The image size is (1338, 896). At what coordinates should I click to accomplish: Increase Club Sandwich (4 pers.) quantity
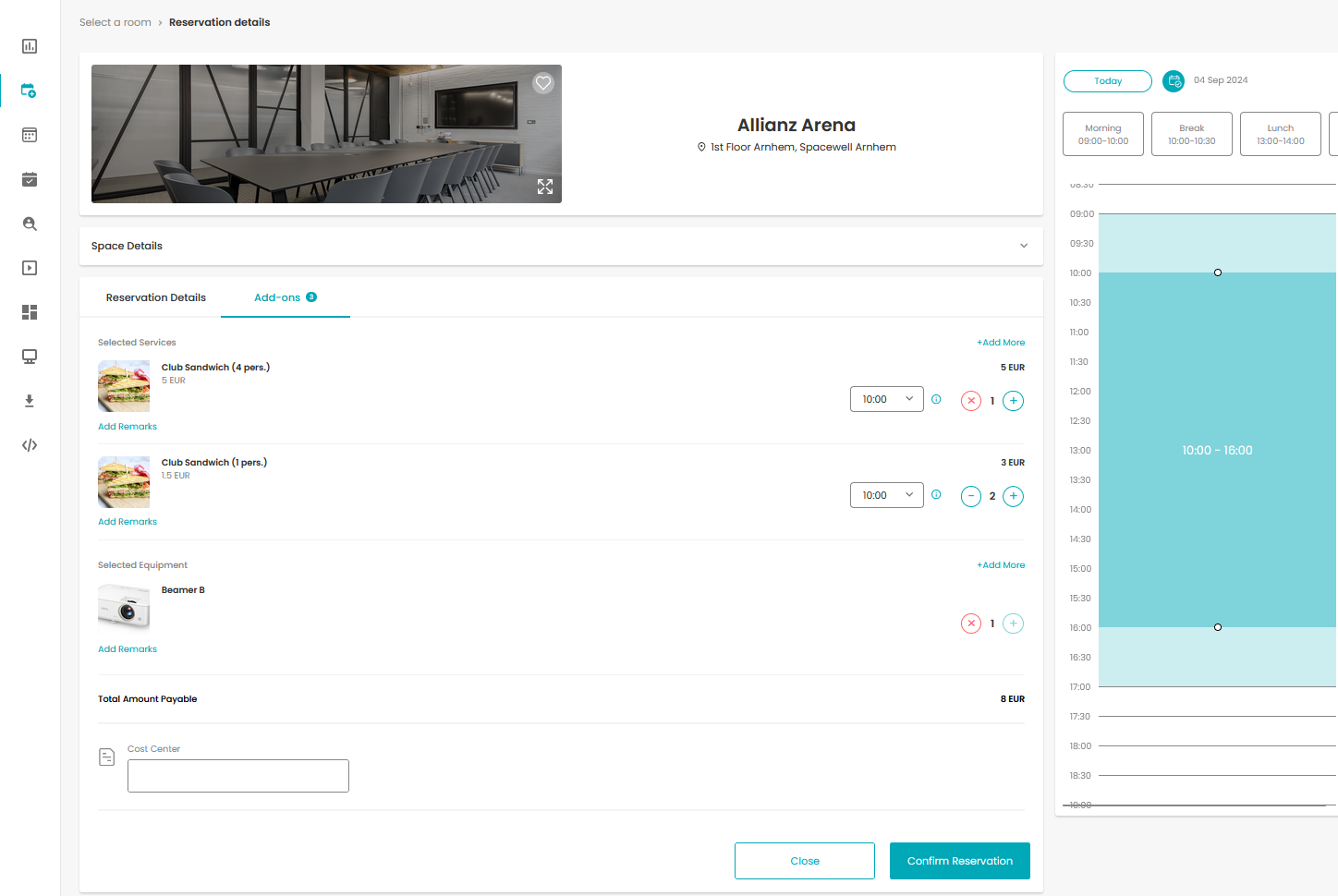pos(1014,401)
